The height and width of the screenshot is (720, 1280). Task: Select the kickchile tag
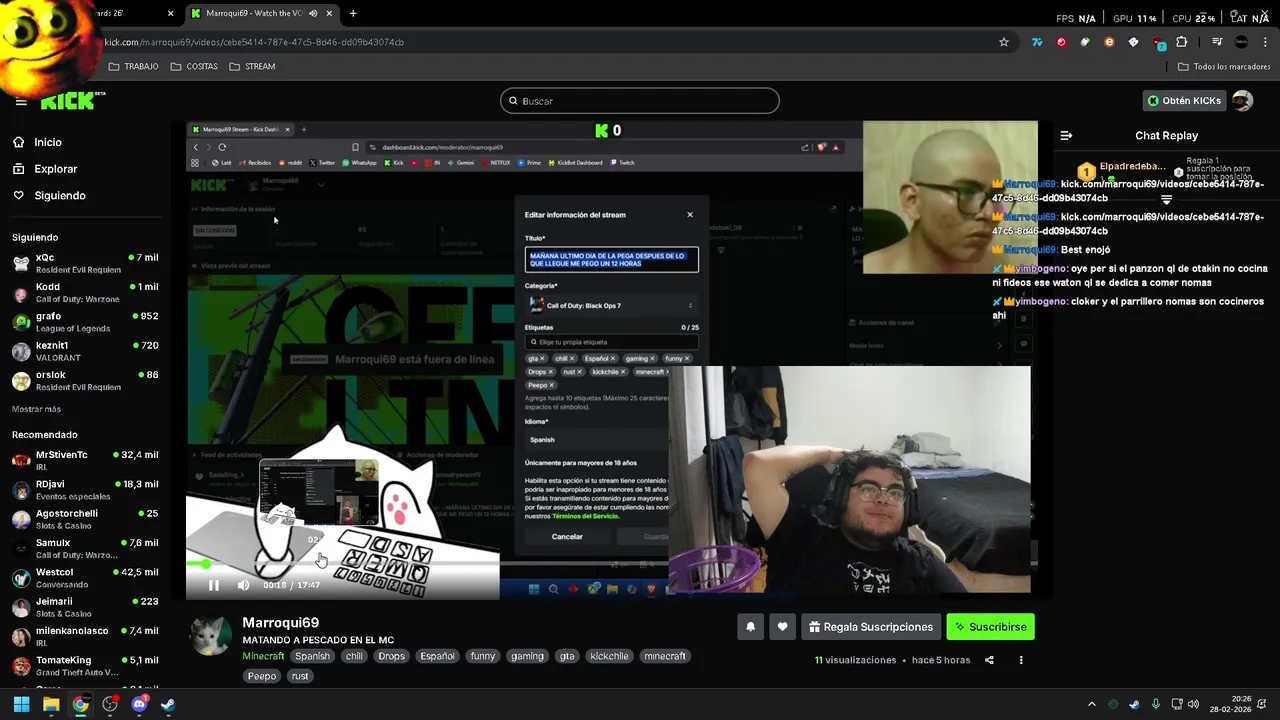tap(609, 656)
